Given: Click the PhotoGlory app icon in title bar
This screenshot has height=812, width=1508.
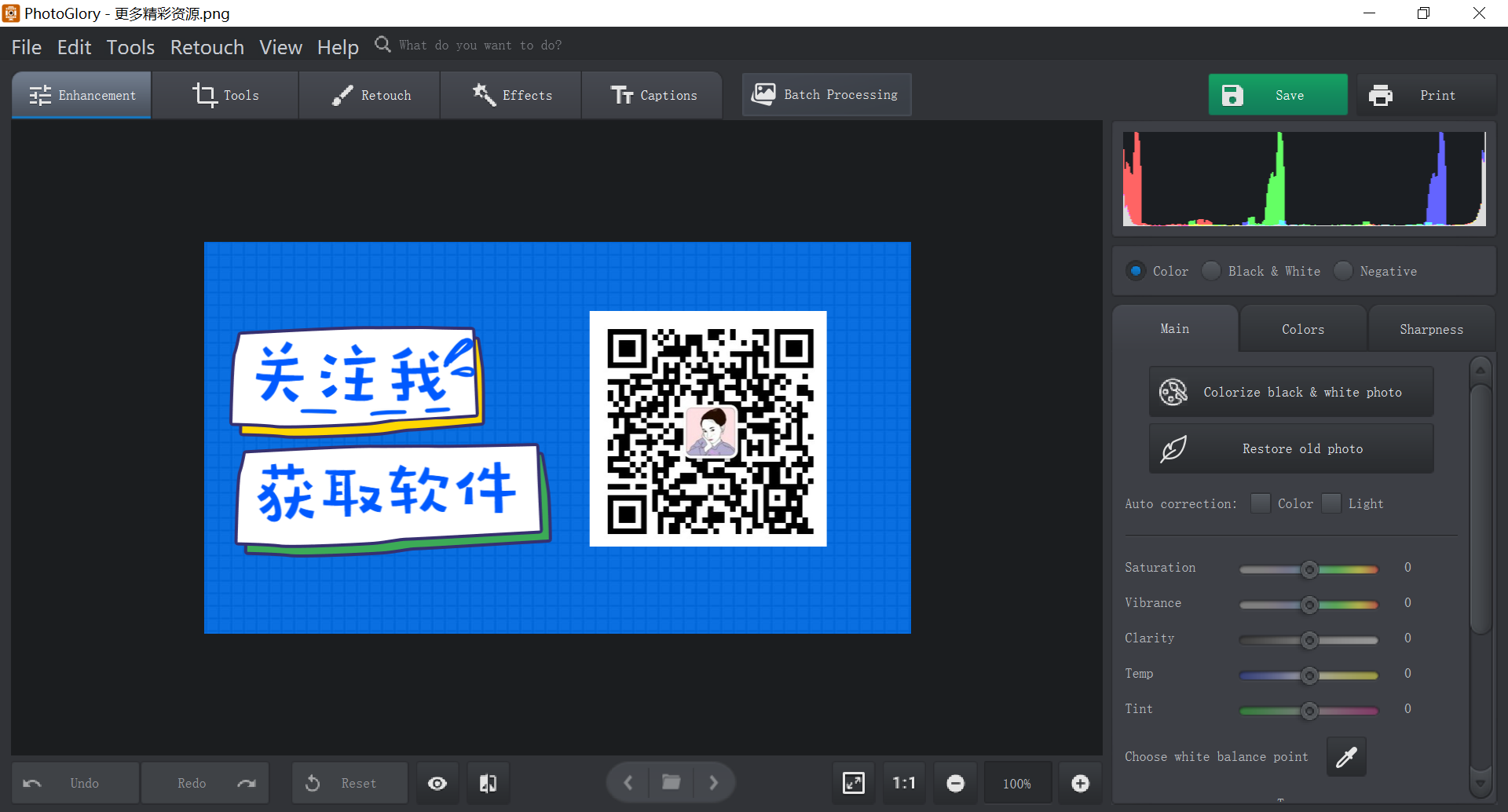Looking at the screenshot, I should [11, 13].
